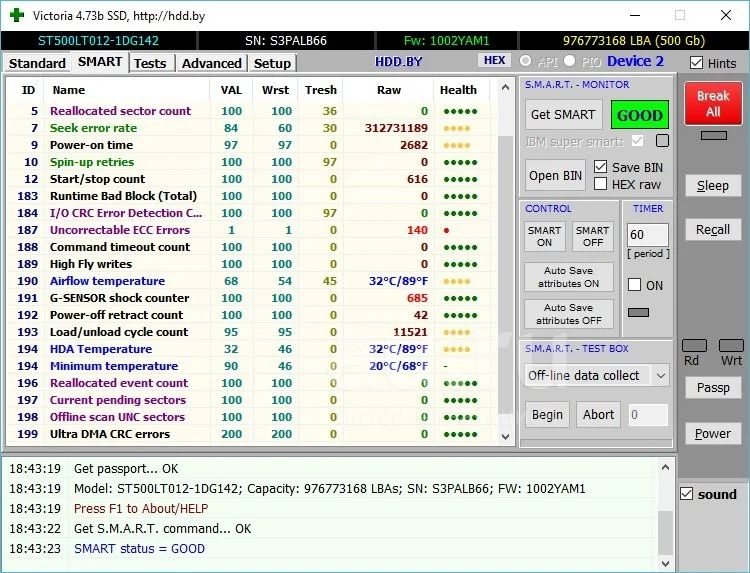The height and width of the screenshot is (573, 750).
Task: Click the Raw column header
Action: click(389, 90)
